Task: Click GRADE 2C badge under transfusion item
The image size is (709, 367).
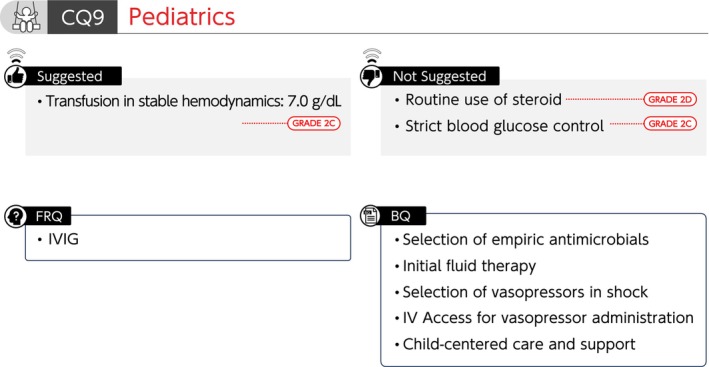Action: pos(313,123)
